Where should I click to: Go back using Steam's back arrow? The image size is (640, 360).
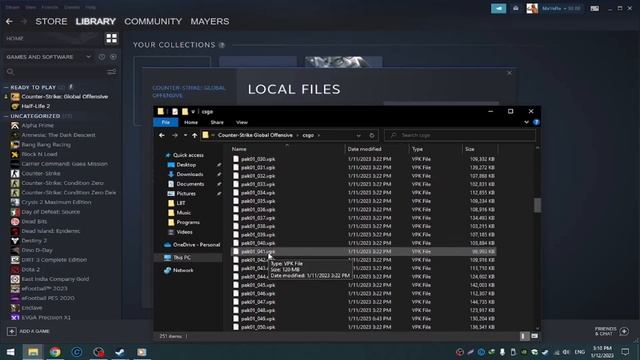(9, 21)
